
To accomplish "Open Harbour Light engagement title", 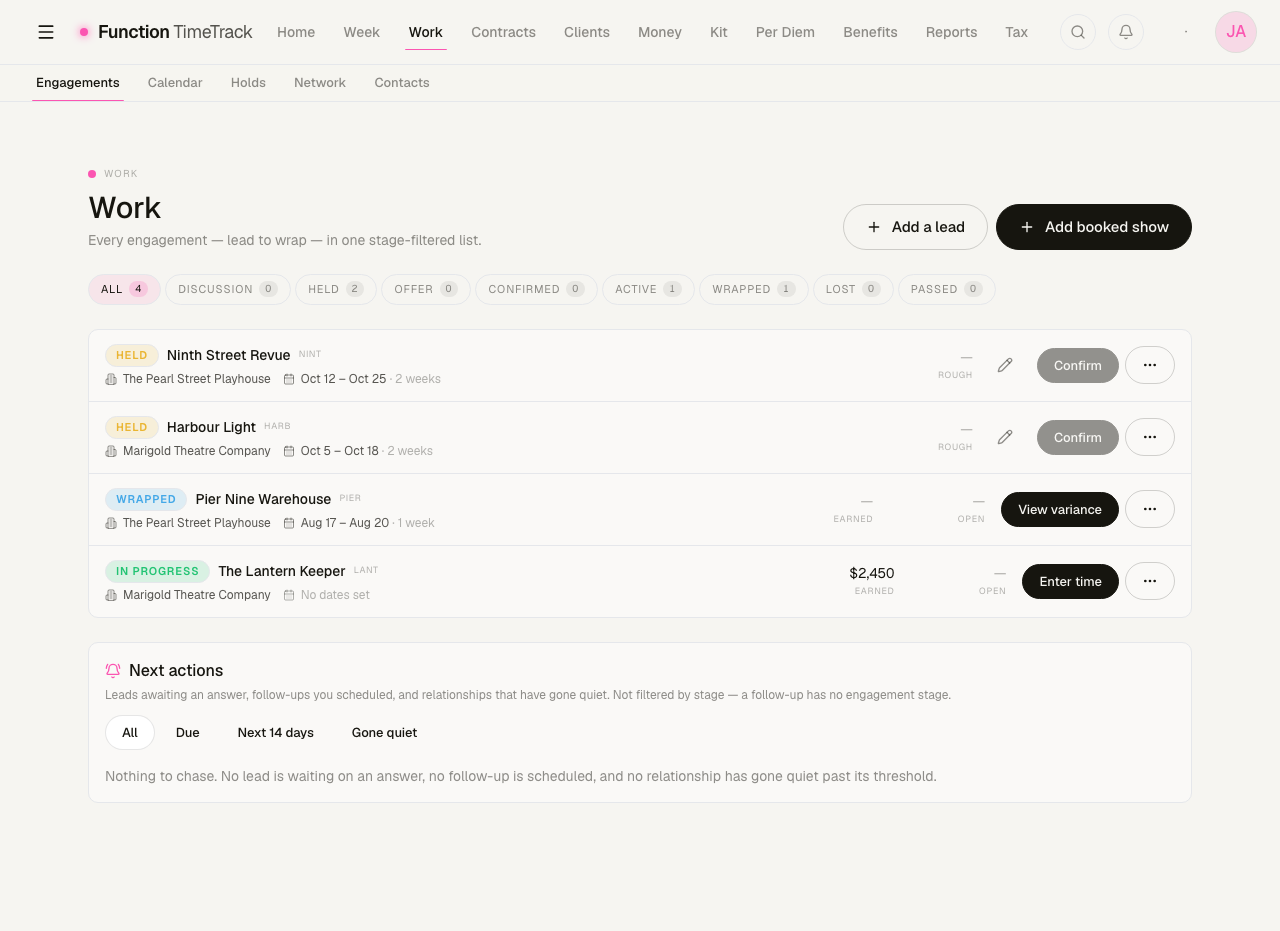I will coord(211,427).
